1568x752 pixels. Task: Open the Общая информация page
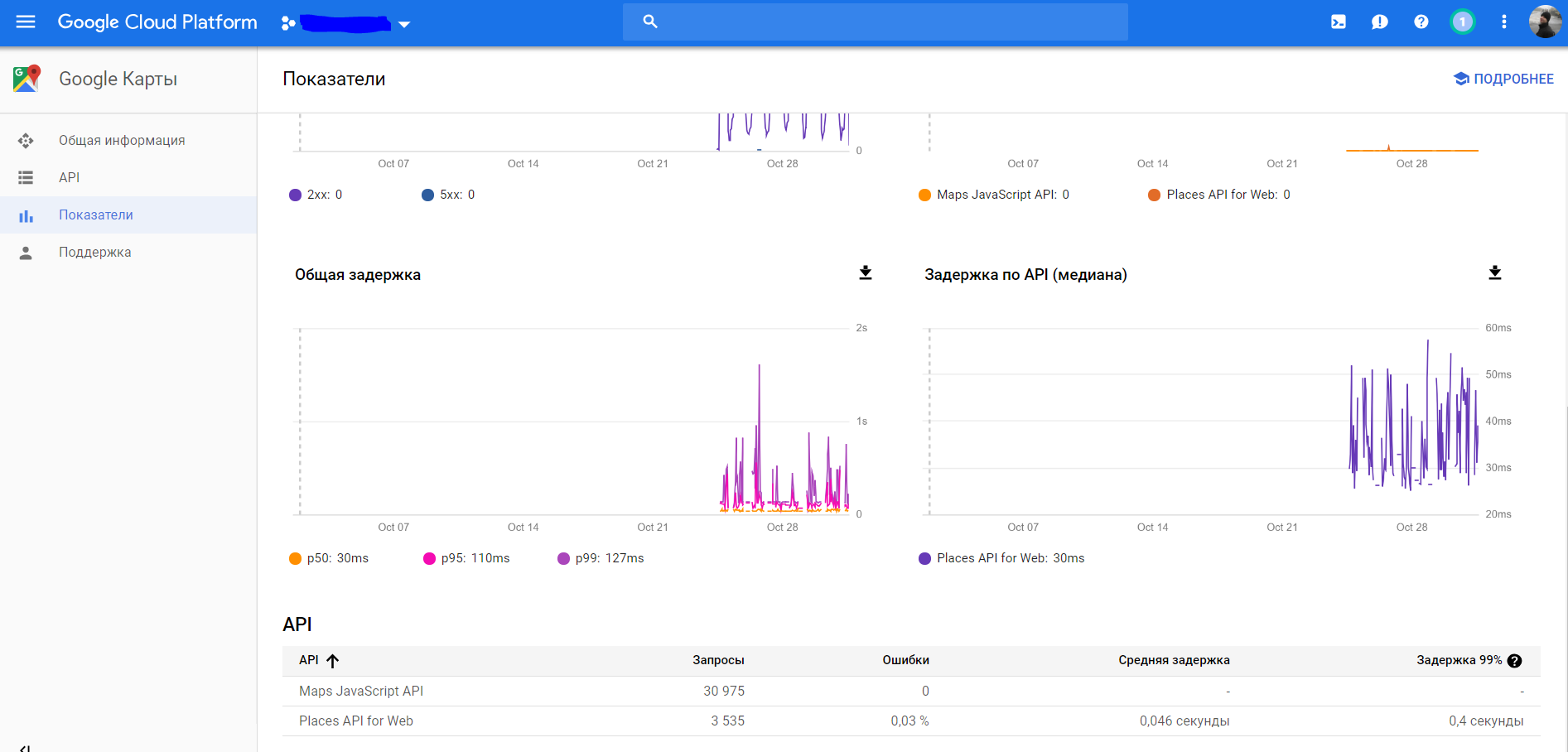[x=122, y=141]
